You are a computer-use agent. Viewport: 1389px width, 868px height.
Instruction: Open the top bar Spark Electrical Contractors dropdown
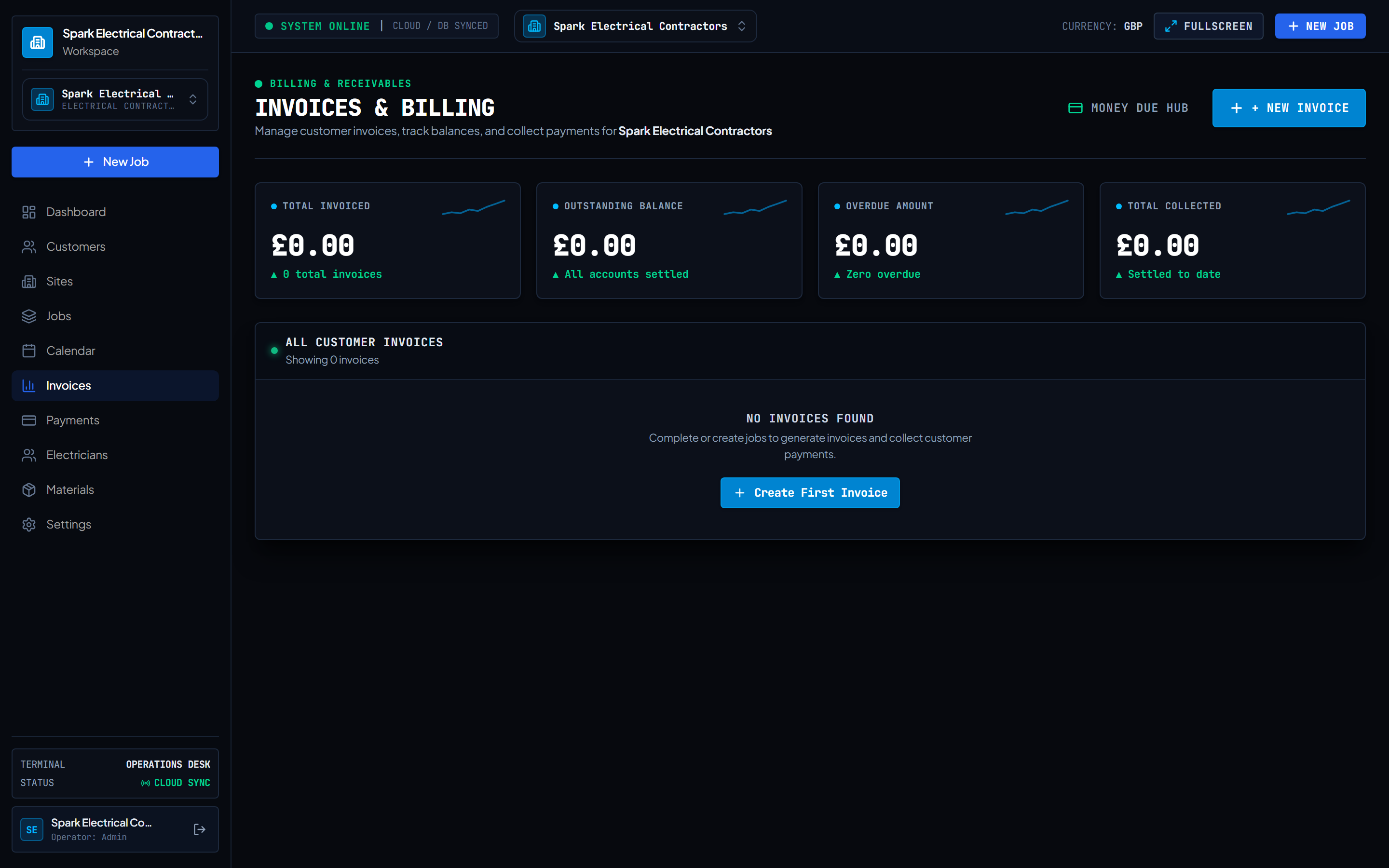[x=635, y=26]
